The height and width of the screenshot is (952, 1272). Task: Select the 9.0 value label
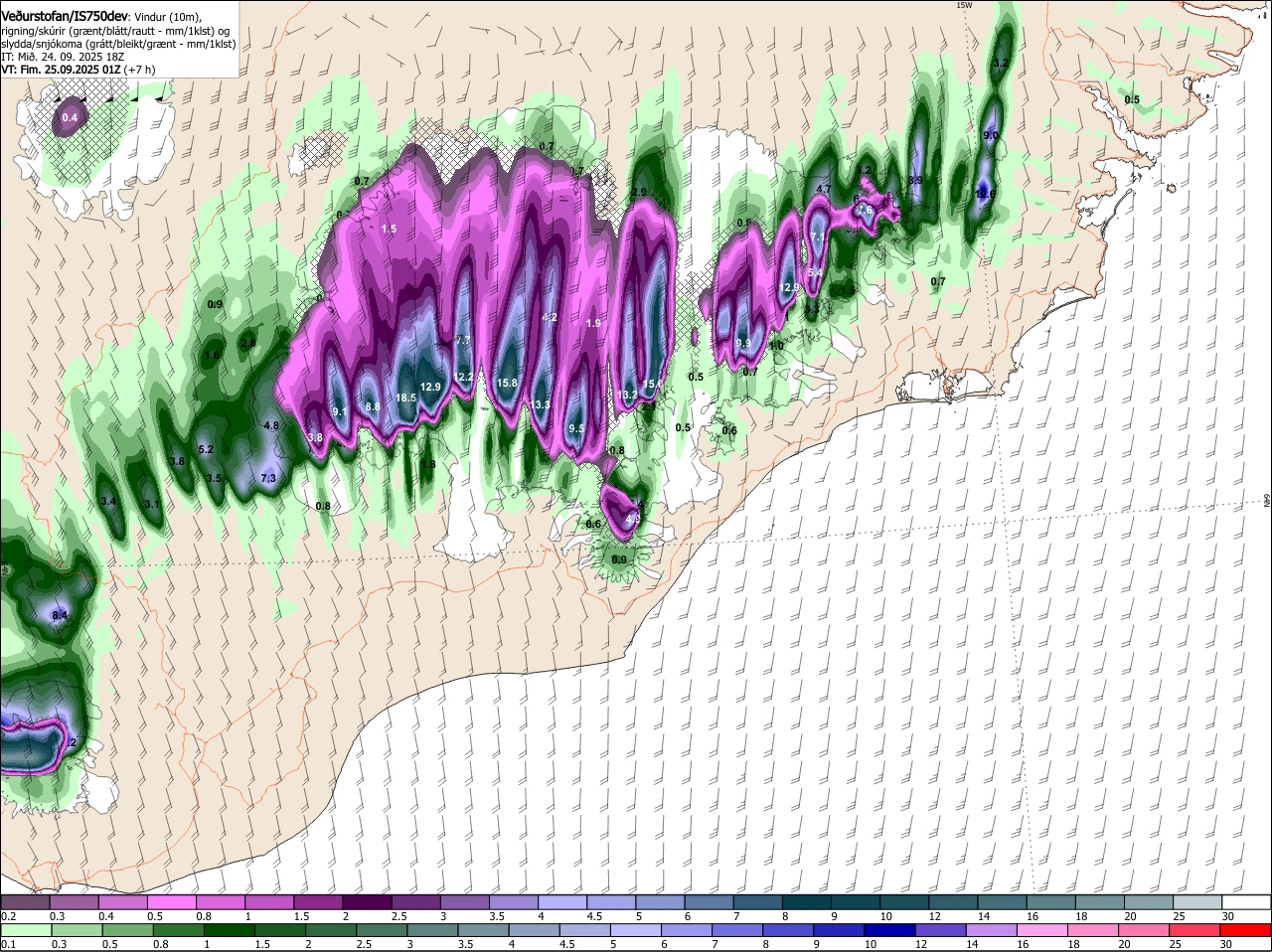pyautogui.click(x=991, y=135)
